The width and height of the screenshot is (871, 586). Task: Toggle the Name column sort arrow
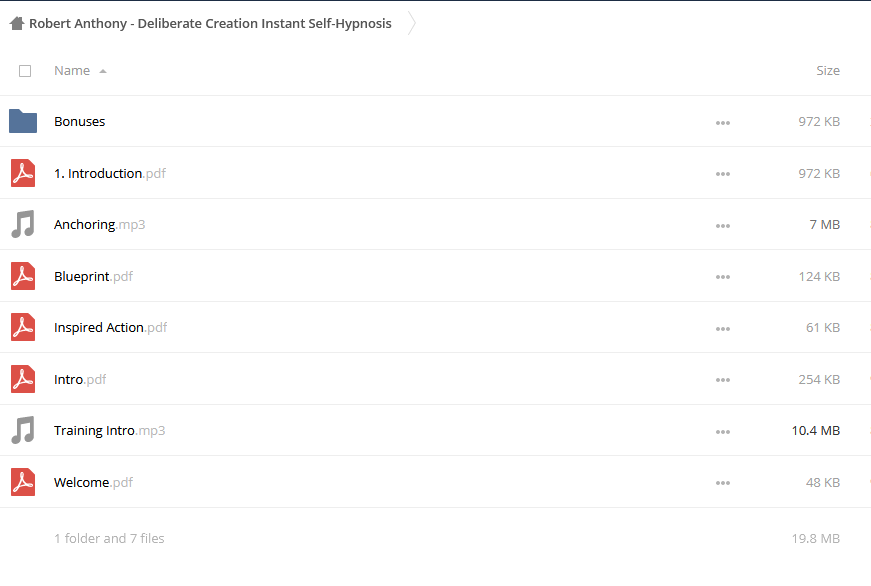pos(103,71)
